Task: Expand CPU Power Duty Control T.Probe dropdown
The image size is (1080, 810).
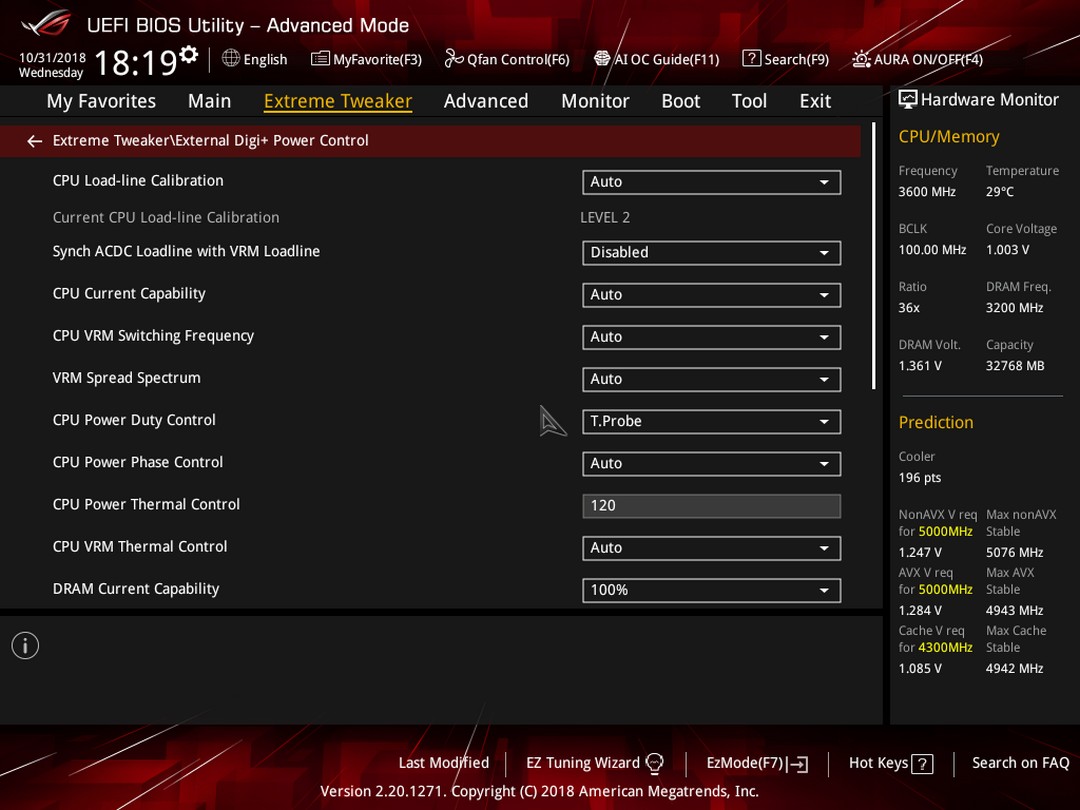Action: 712,422
